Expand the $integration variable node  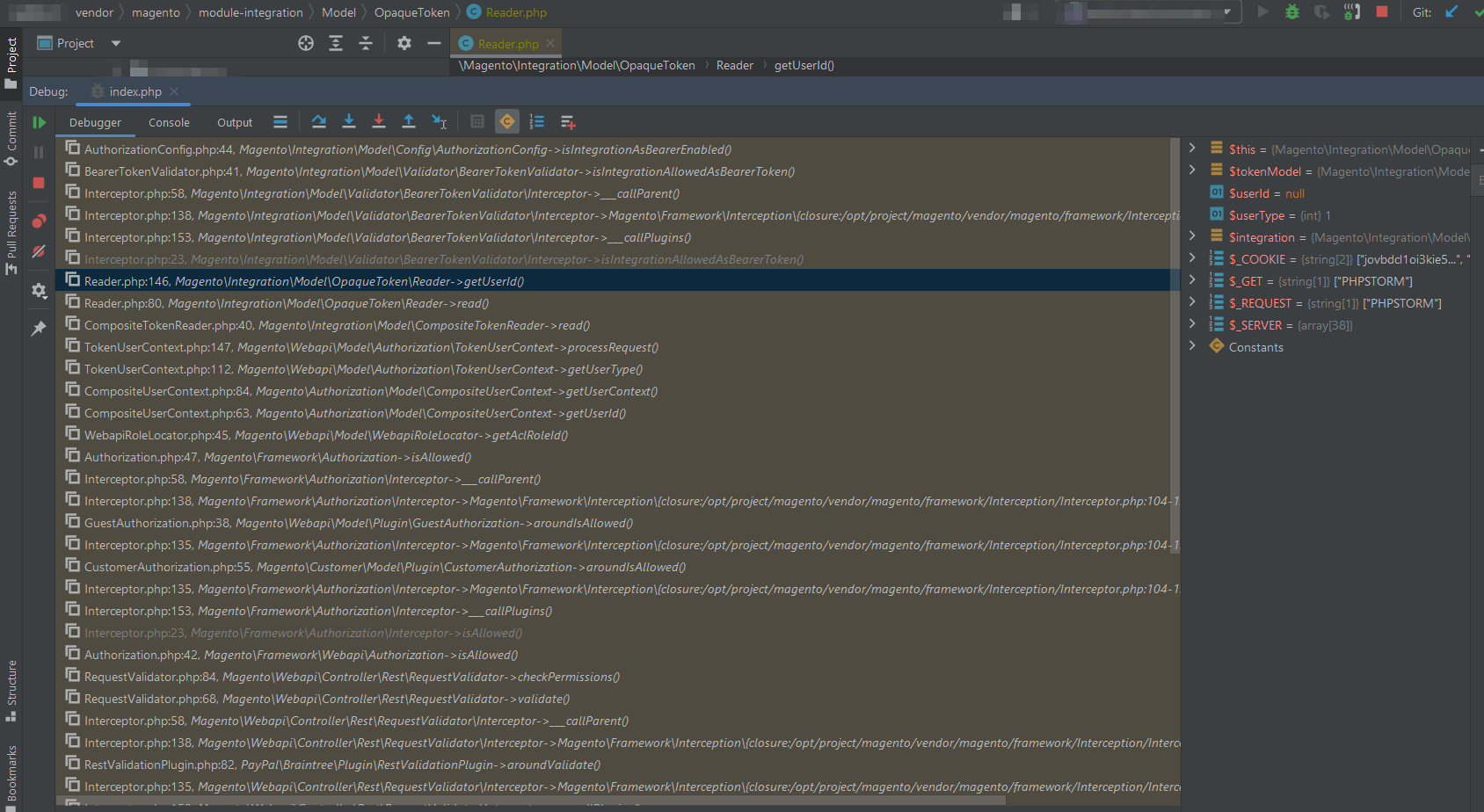1192,236
